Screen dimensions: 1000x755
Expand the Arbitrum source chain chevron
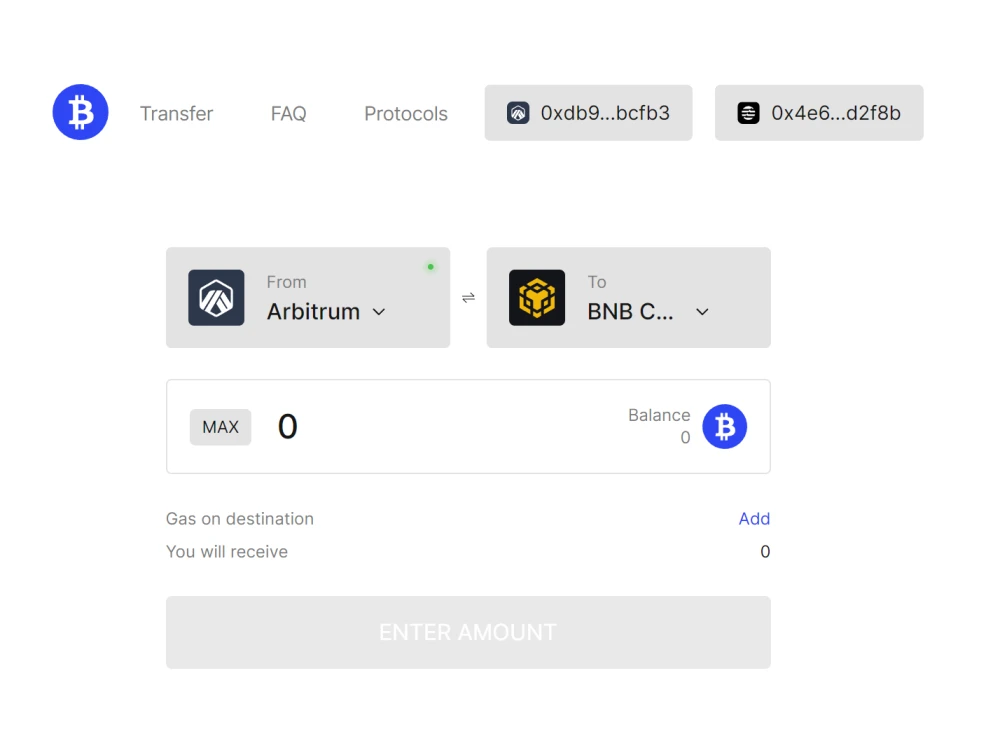379,312
